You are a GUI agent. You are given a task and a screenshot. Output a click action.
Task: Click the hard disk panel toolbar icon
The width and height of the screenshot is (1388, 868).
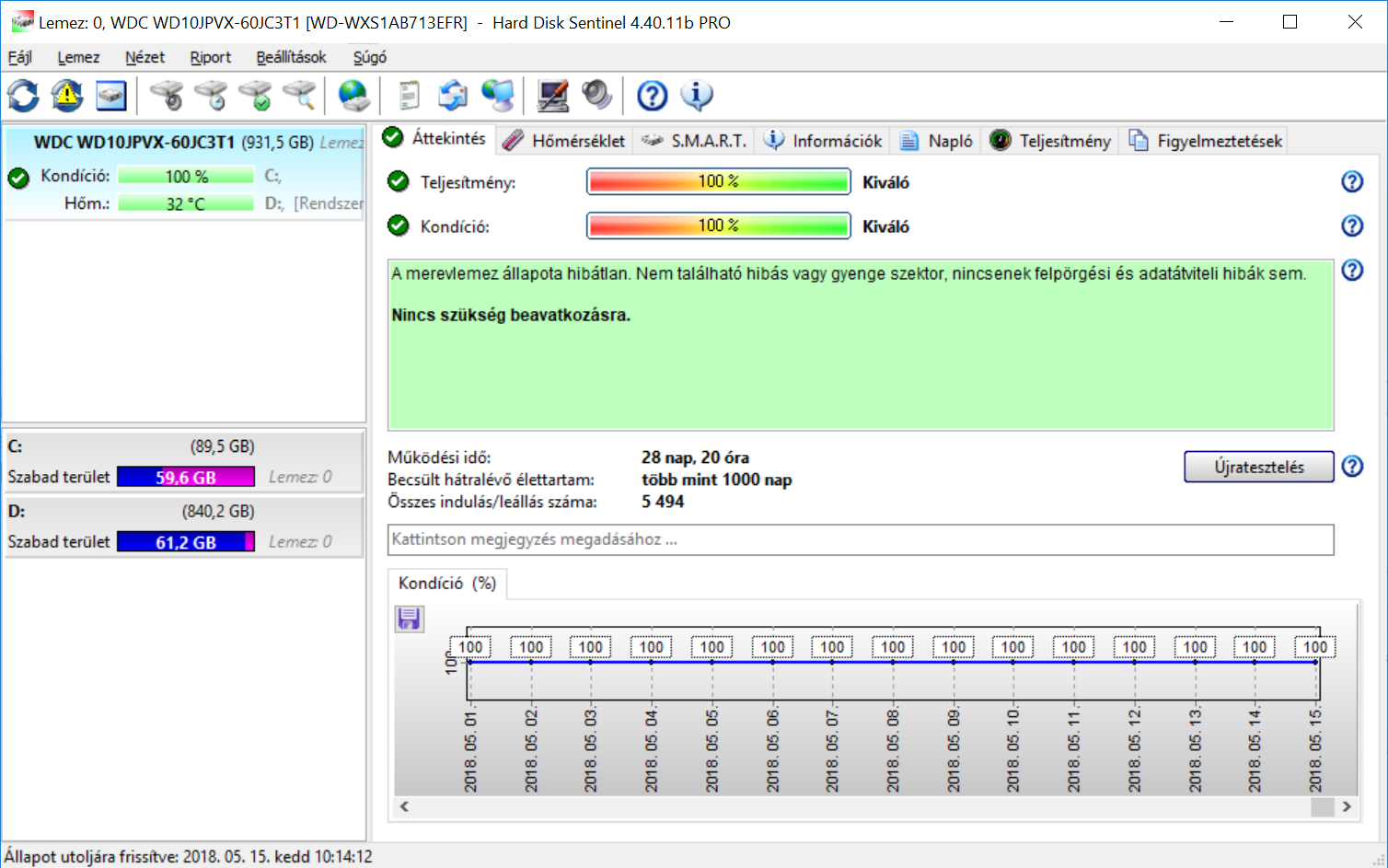point(111,95)
